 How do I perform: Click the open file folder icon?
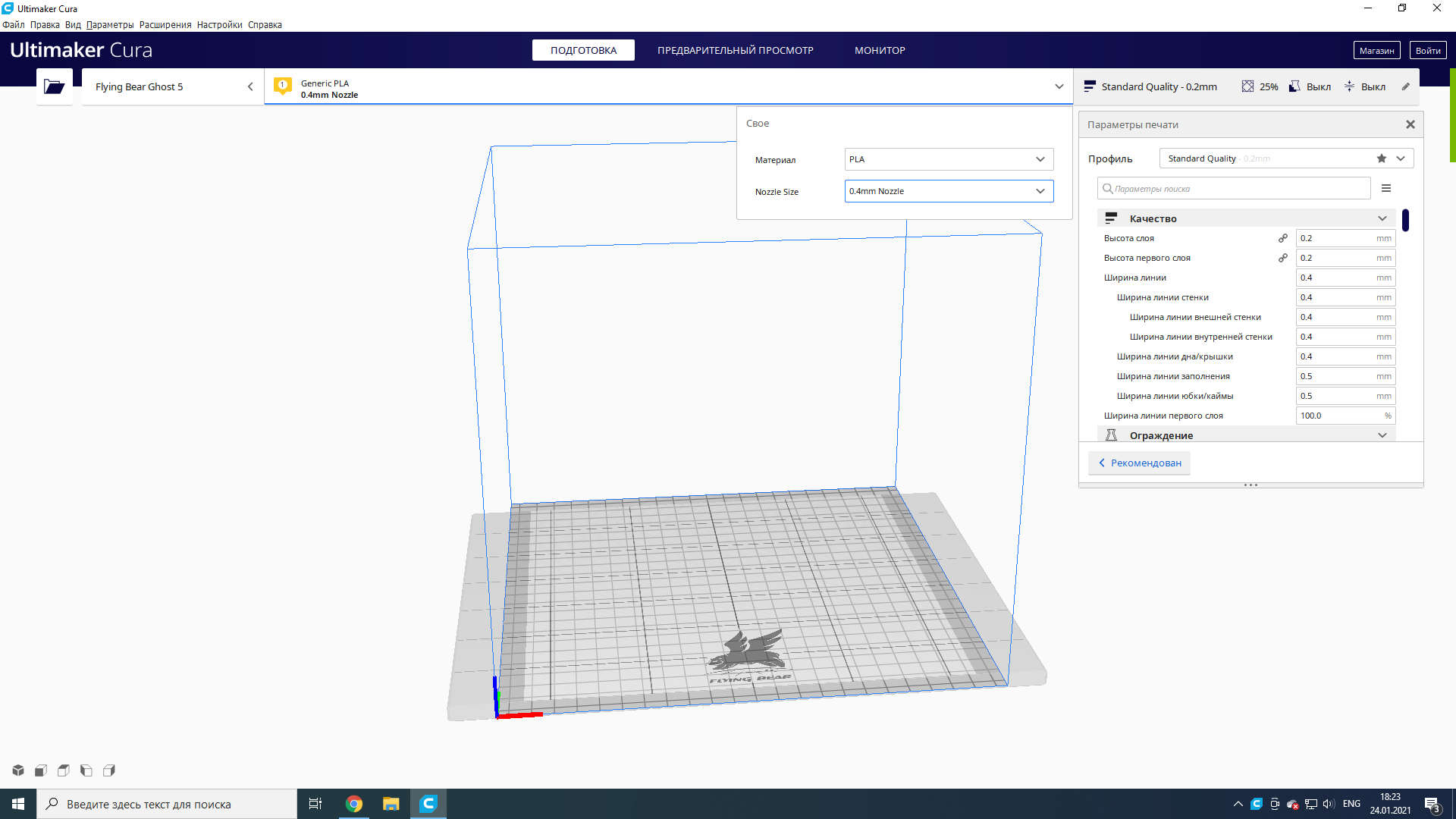[54, 86]
